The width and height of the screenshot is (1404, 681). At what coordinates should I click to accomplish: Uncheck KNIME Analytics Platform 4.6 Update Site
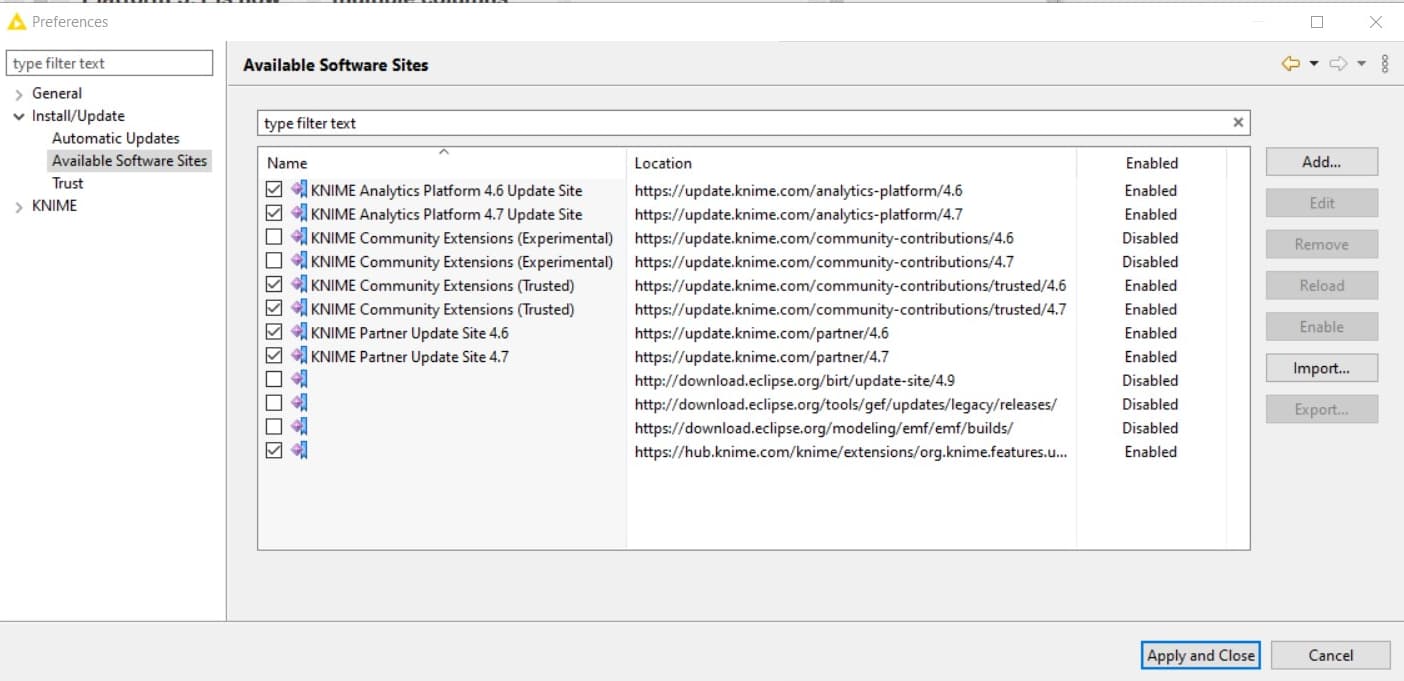pos(274,190)
